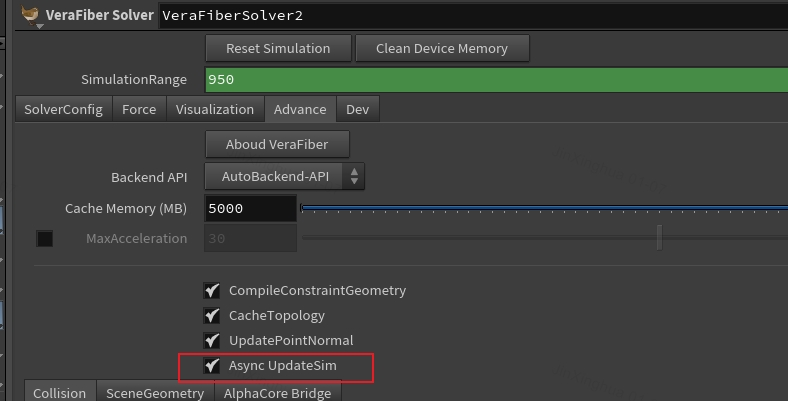Uncheck the CacheTopology option
The height and width of the screenshot is (401, 788).
pyautogui.click(x=212, y=316)
